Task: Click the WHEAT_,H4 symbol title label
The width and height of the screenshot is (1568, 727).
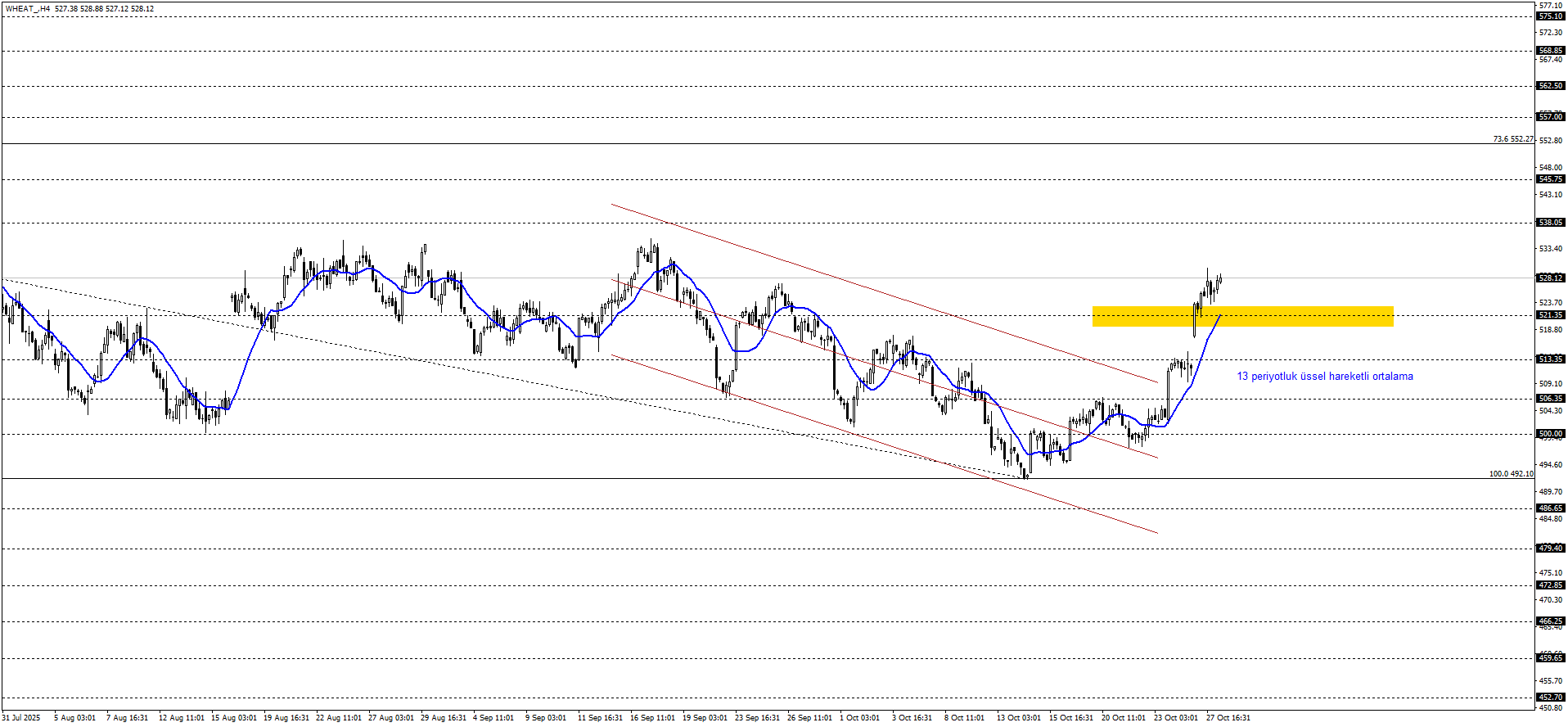Action: (x=28, y=9)
